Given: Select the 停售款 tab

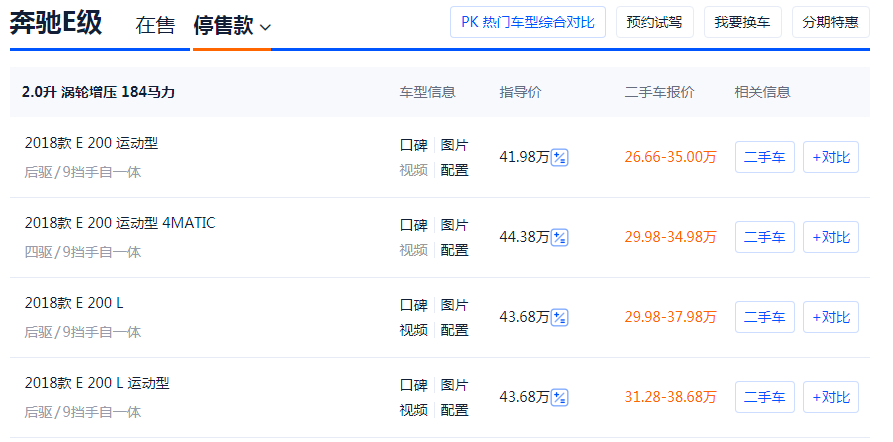Looking at the screenshot, I should click(x=223, y=26).
